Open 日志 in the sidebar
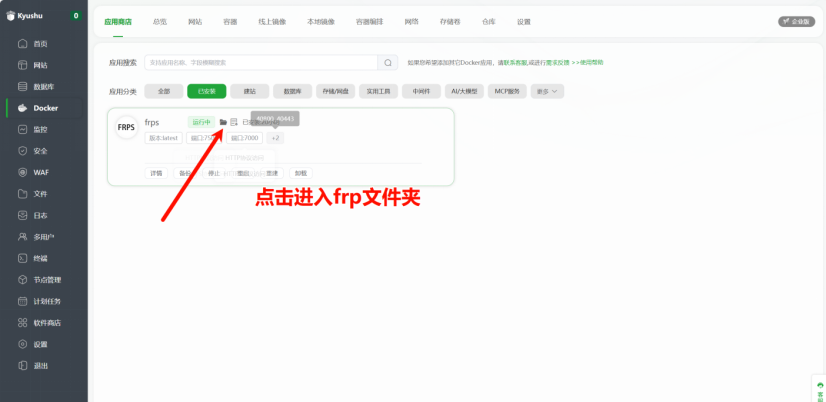Image resolution: width=826 pixels, height=402 pixels. pyautogui.click(x=41, y=215)
